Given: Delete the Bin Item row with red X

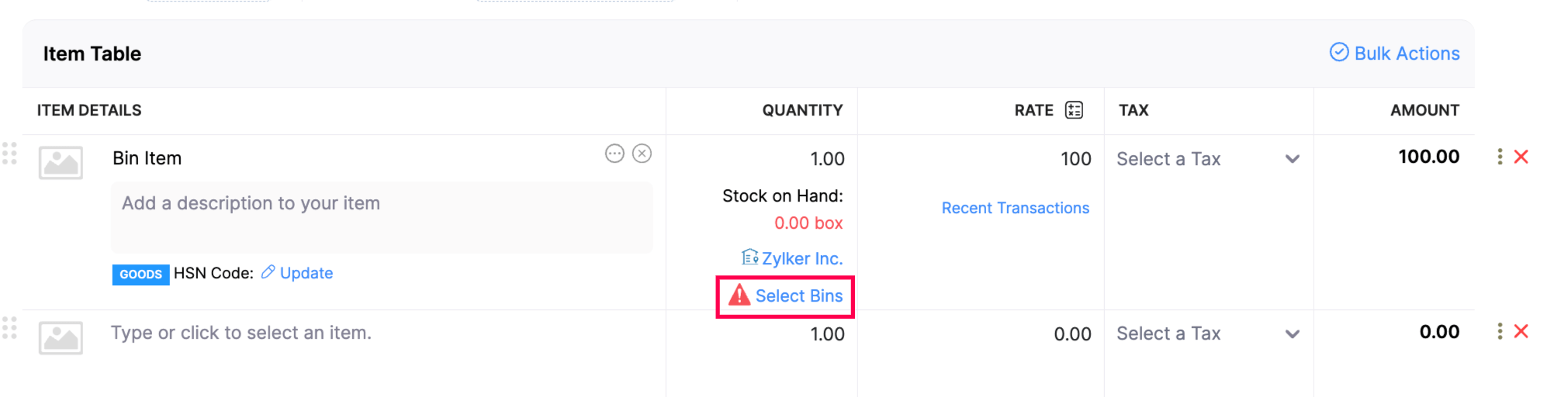Looking at the screenshot, I should [1521, 157].
